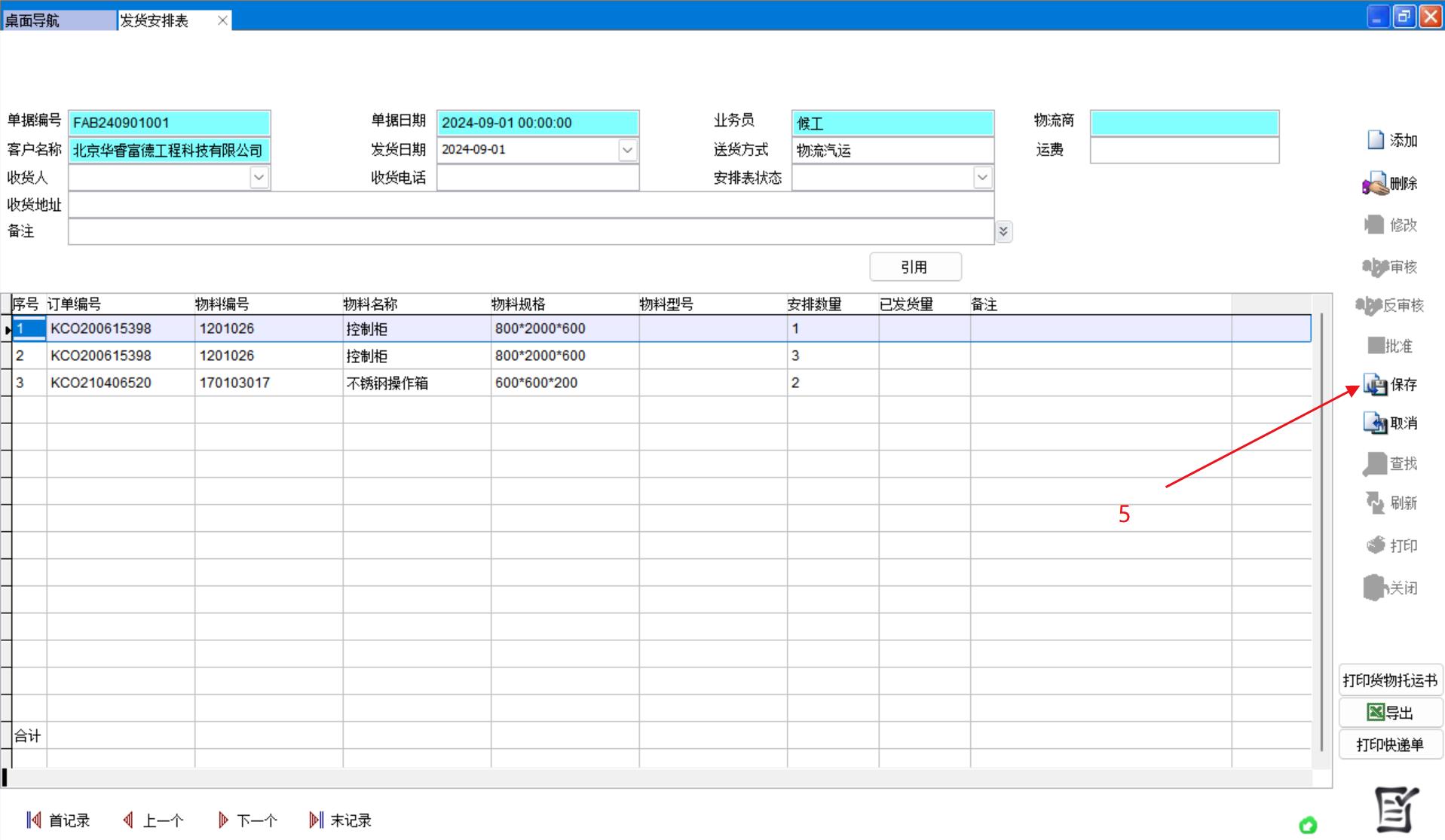Click the 引用 button
The height and width of the screenshot is (840, 1445).
pyautogui.click(x=914, y=267)
